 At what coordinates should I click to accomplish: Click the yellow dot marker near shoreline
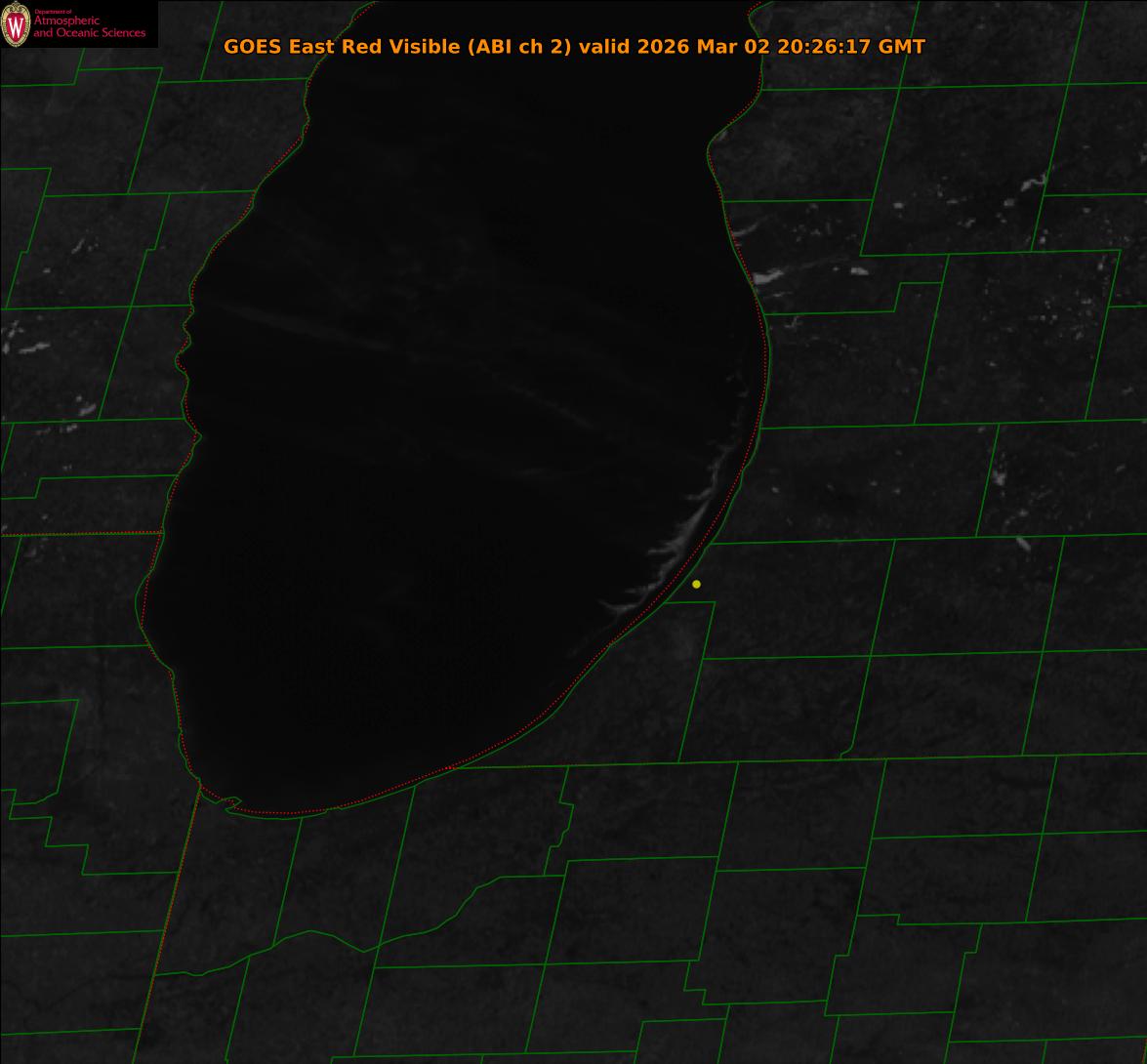[x=696, y=584]
